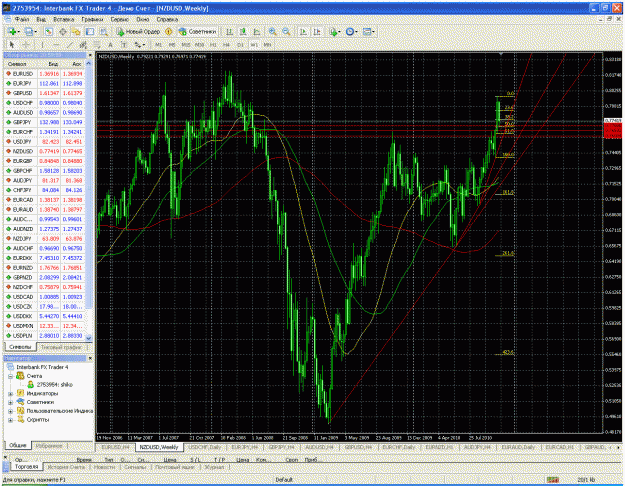Image resolution: width=625 pixels, height=486 pixels.
Task: Click the connection status bars indicator
Action: [x=552, y=480]
